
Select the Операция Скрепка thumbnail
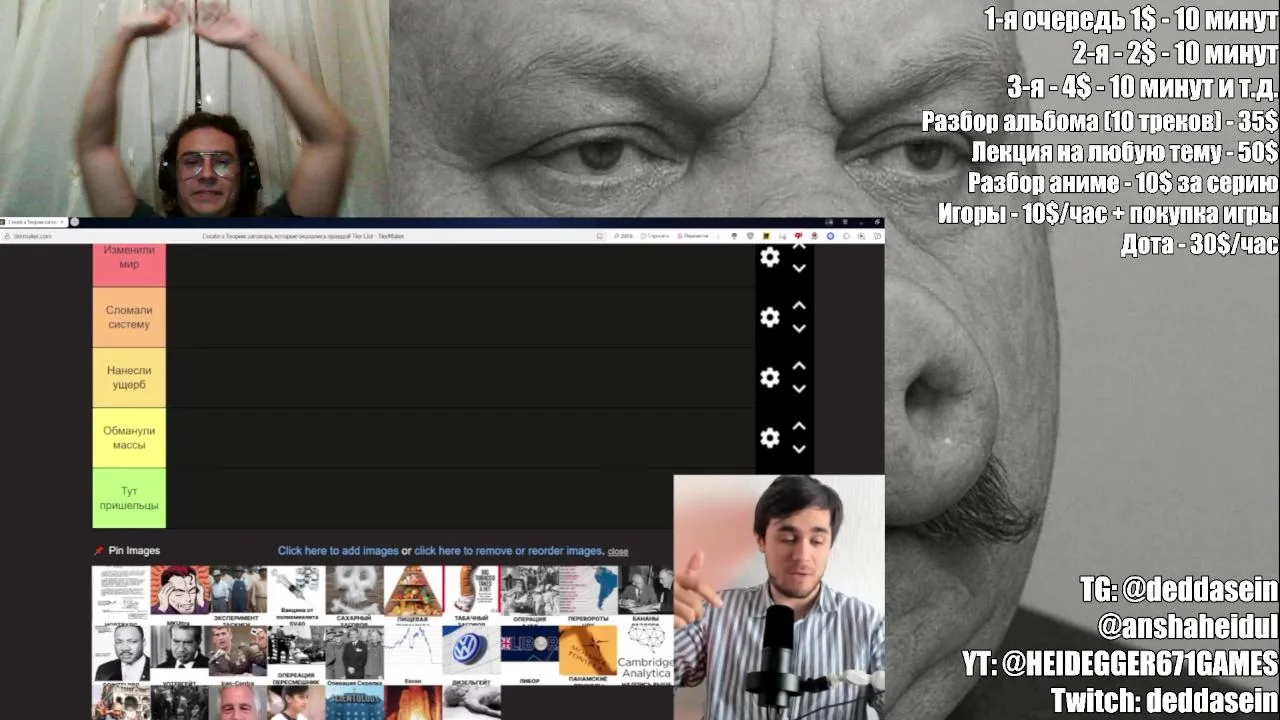coord(355,653)
